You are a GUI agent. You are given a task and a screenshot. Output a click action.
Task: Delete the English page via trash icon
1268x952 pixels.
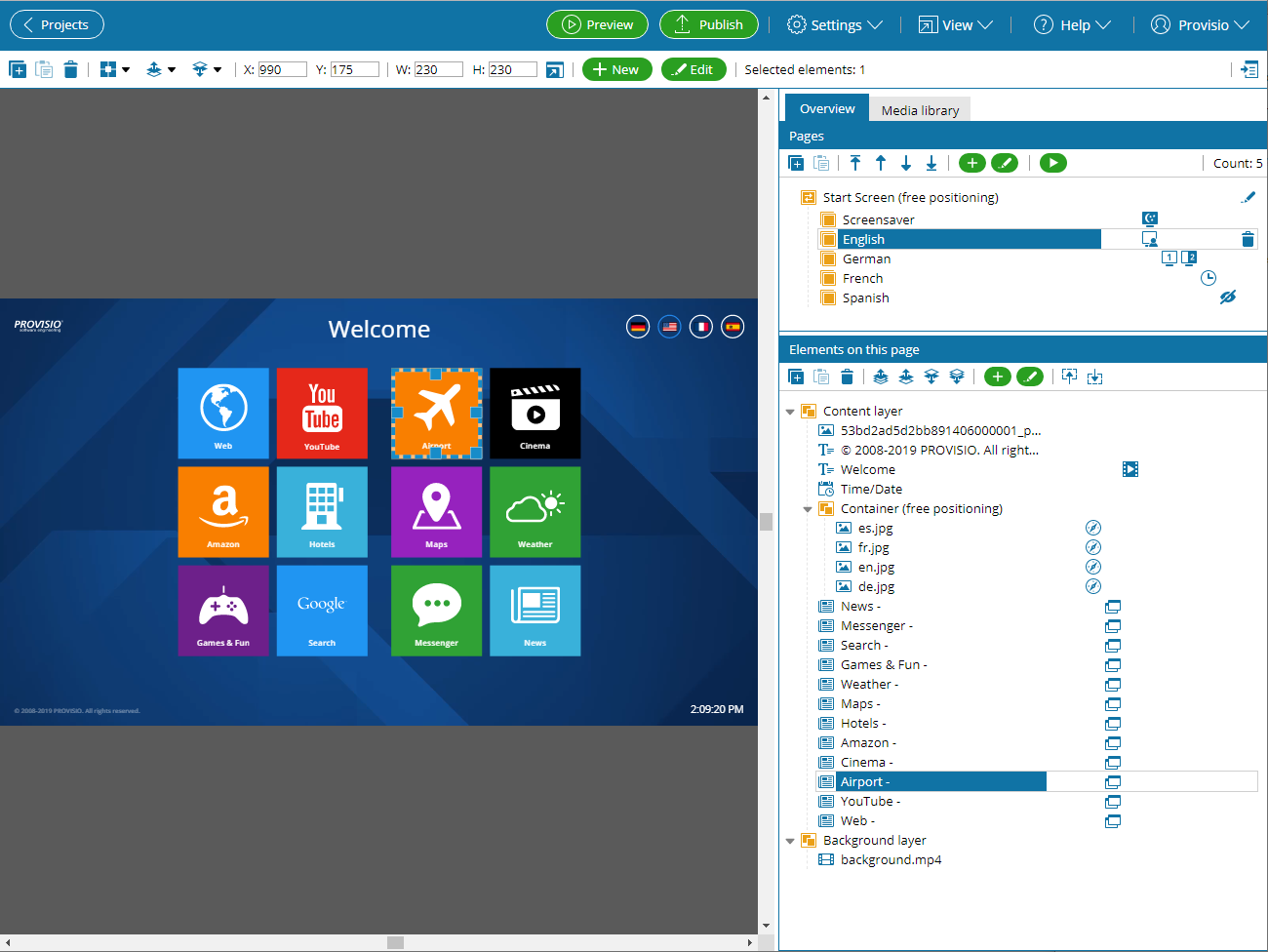[x=1247, y=239]
